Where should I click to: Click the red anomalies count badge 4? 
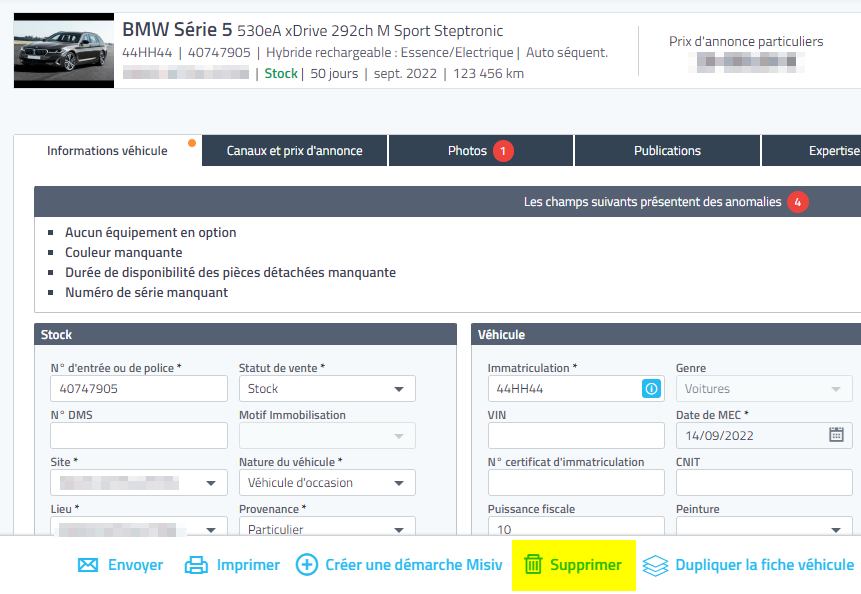(x=797, y=202)
